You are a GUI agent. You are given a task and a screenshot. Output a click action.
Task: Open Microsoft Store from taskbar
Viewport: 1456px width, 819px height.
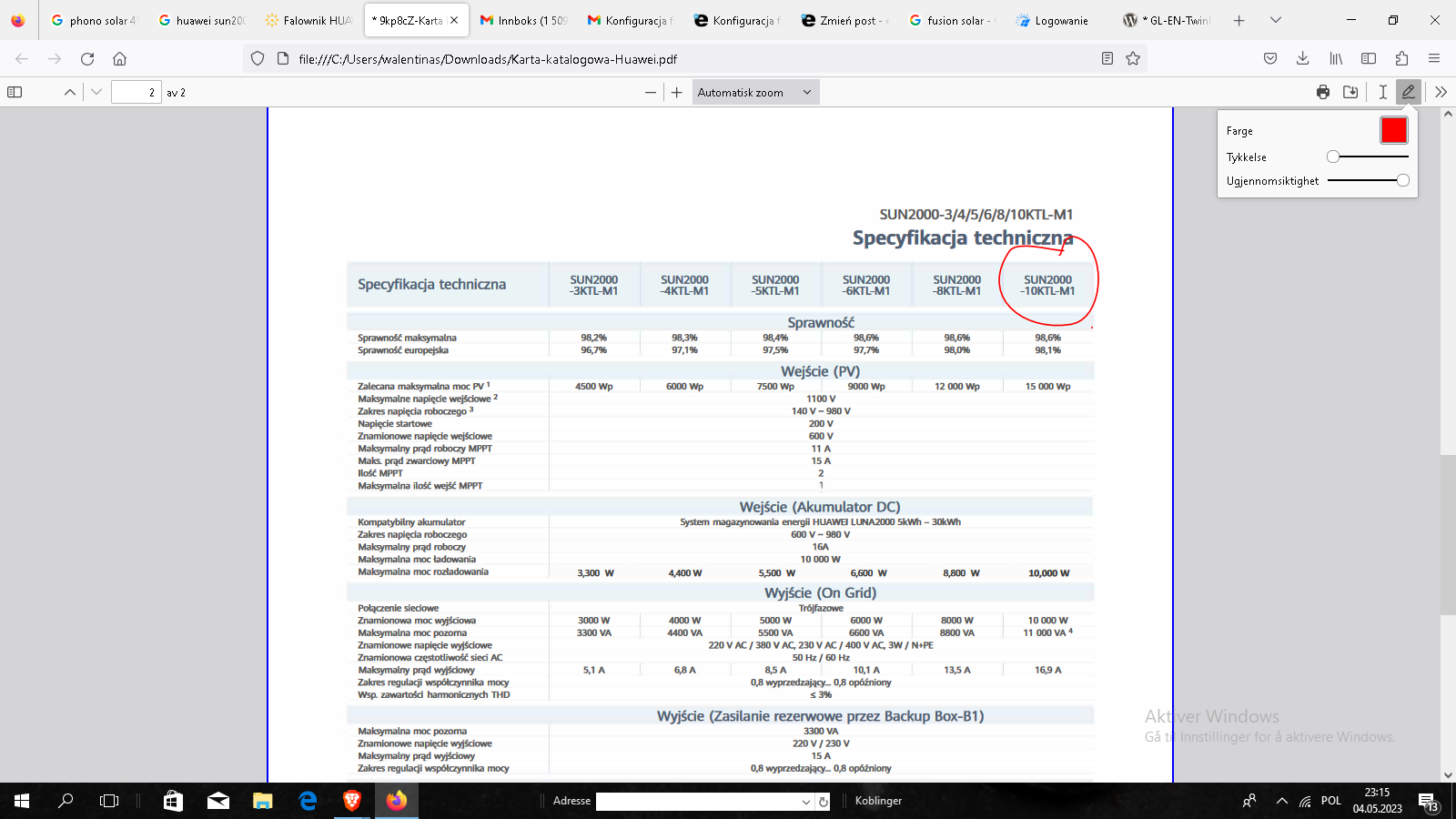tap(173, 801)
